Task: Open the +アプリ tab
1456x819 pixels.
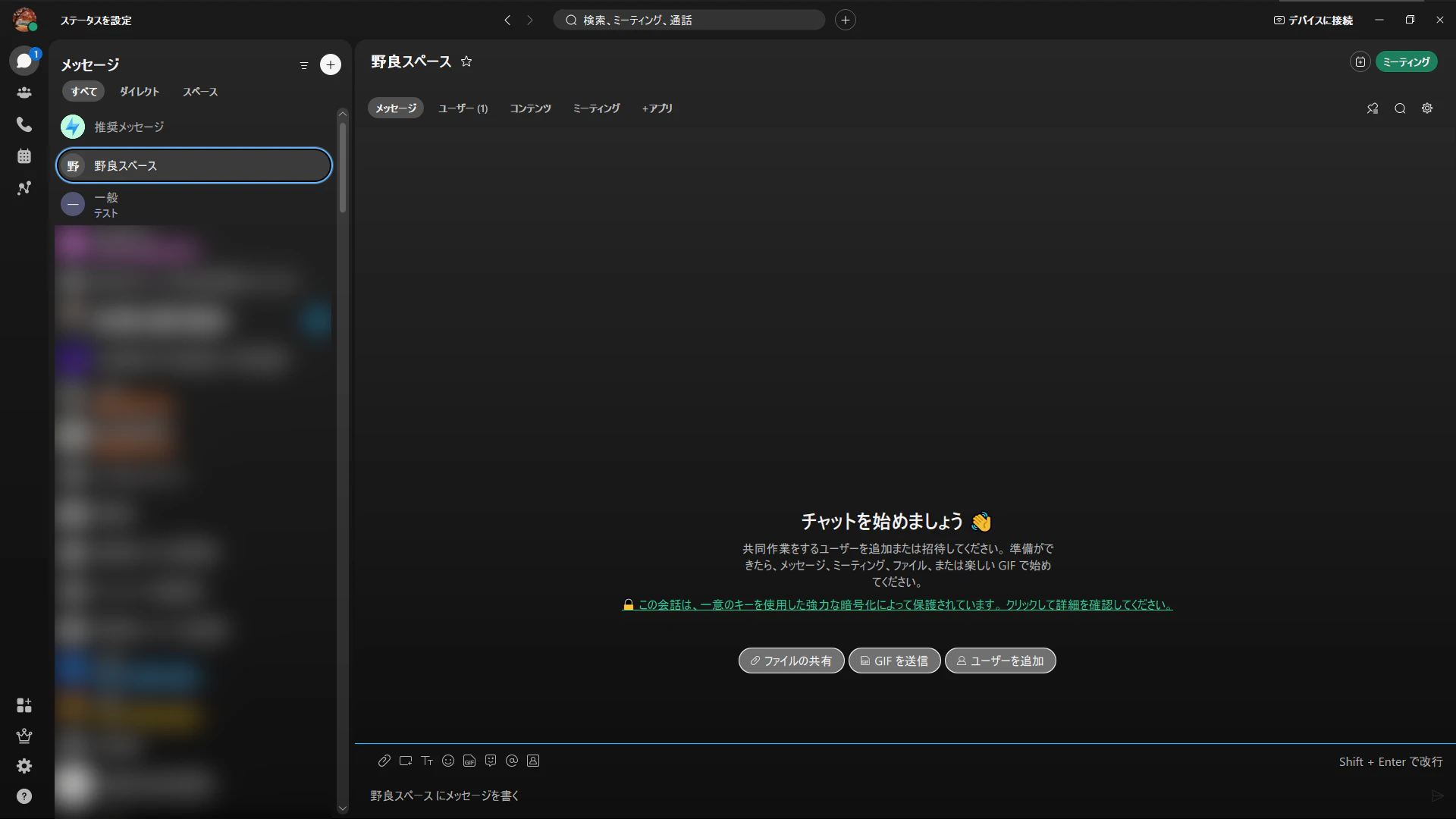Action: (657, 108)
